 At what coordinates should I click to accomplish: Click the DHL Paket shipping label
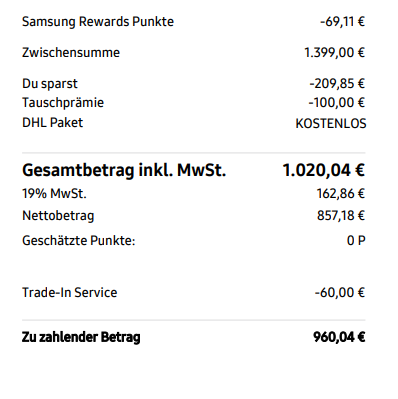point(52,123)
